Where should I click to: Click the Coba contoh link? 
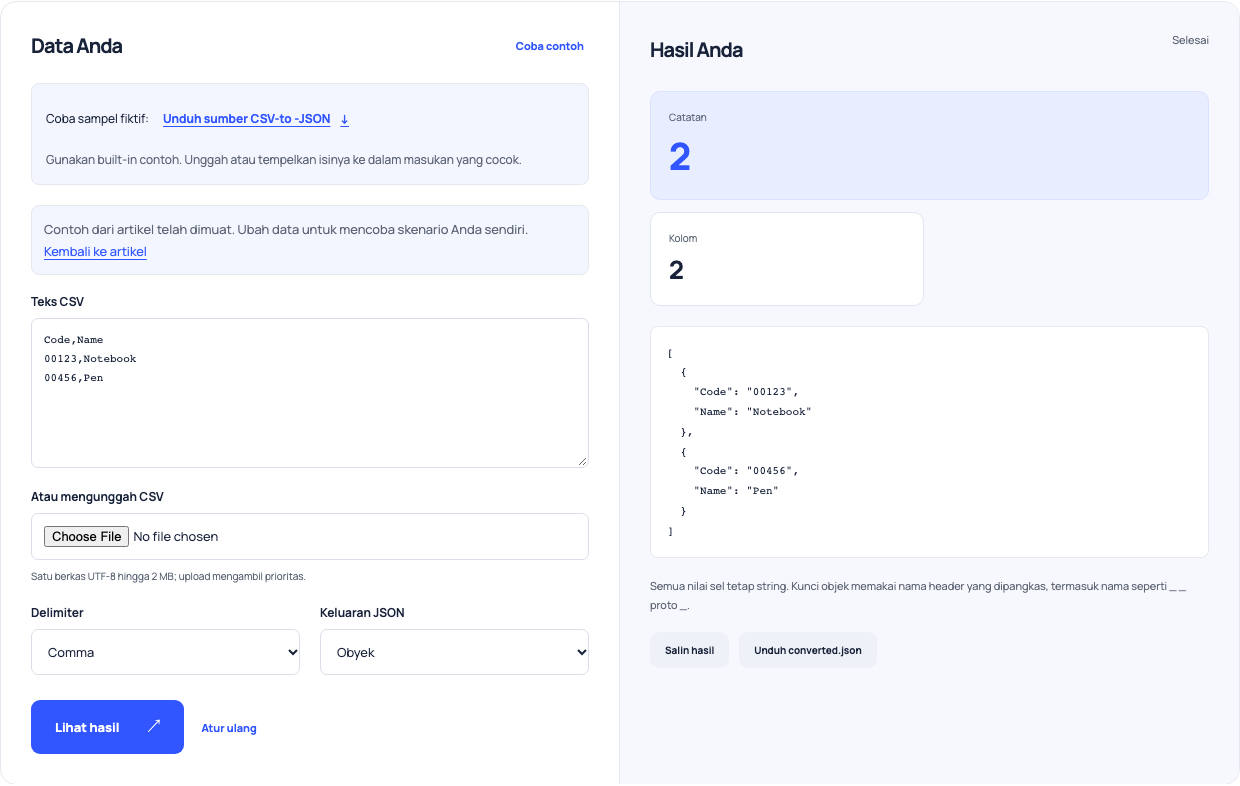(x=550, y=46)
